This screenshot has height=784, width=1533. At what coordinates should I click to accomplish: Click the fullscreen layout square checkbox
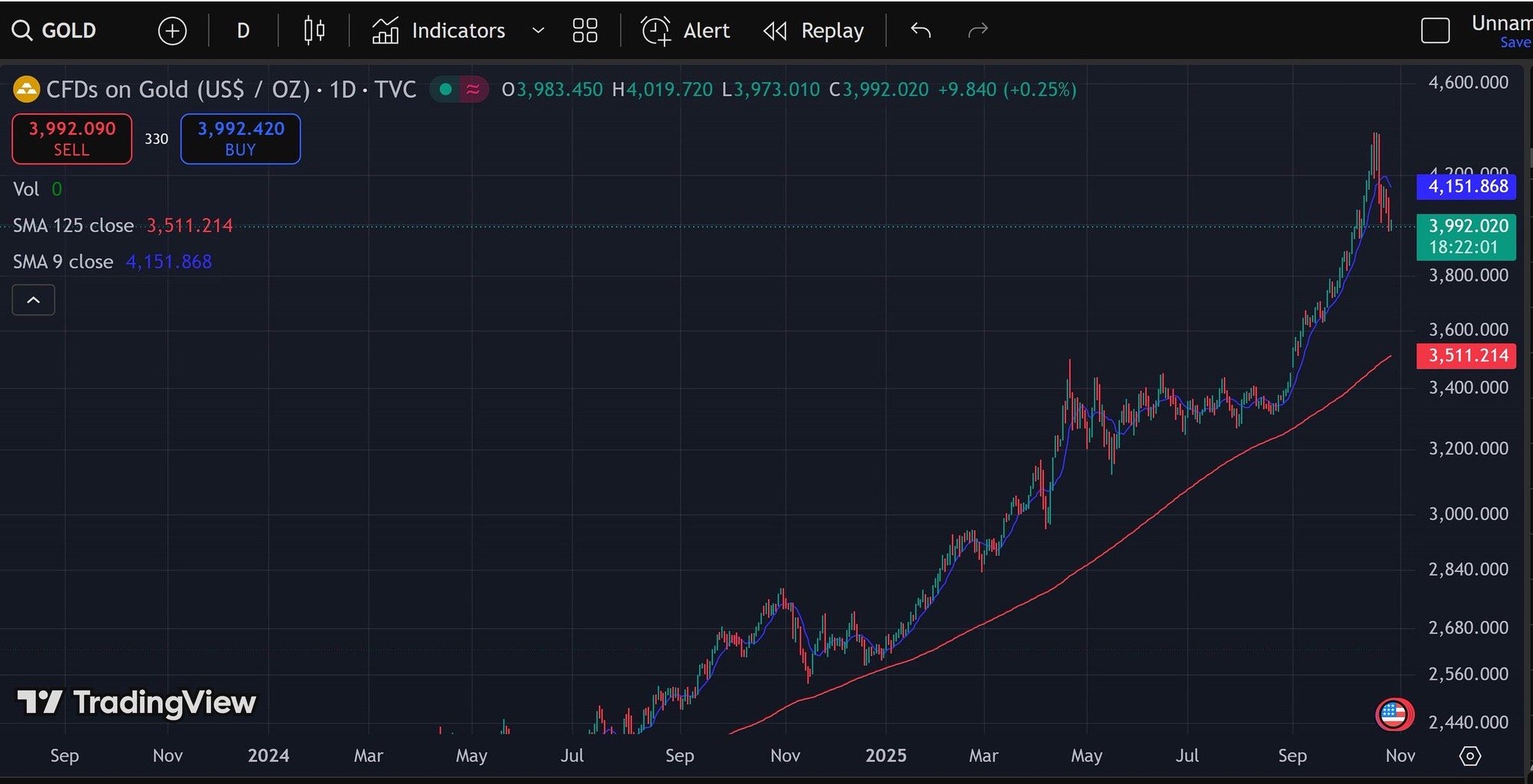point(1435,31)
